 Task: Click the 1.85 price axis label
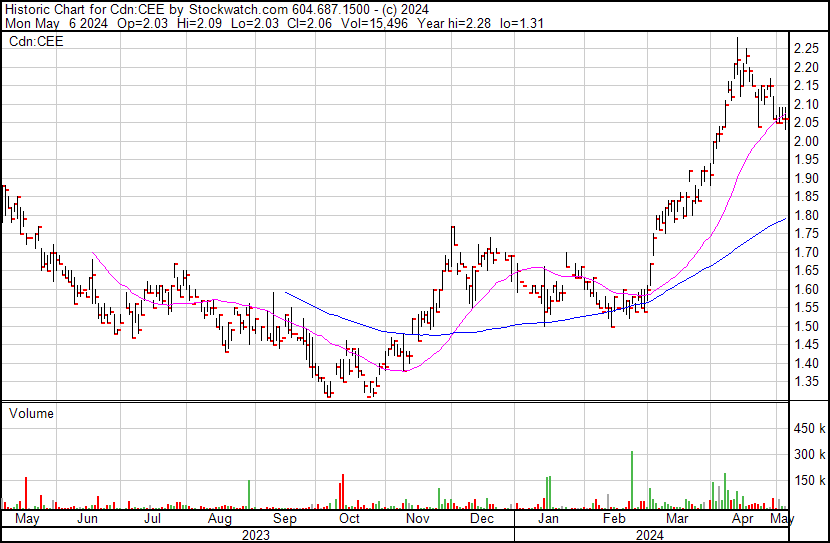click(x=806, y=196)
